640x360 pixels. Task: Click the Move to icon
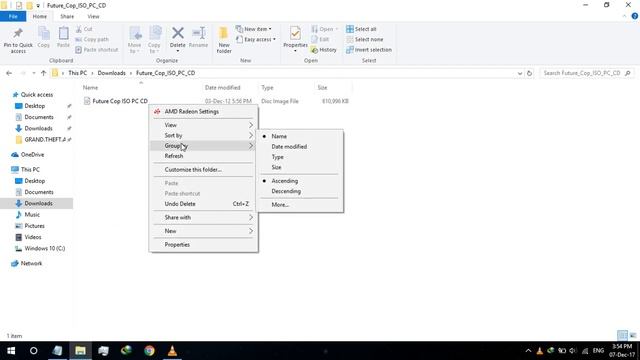[x=135, y=33]
